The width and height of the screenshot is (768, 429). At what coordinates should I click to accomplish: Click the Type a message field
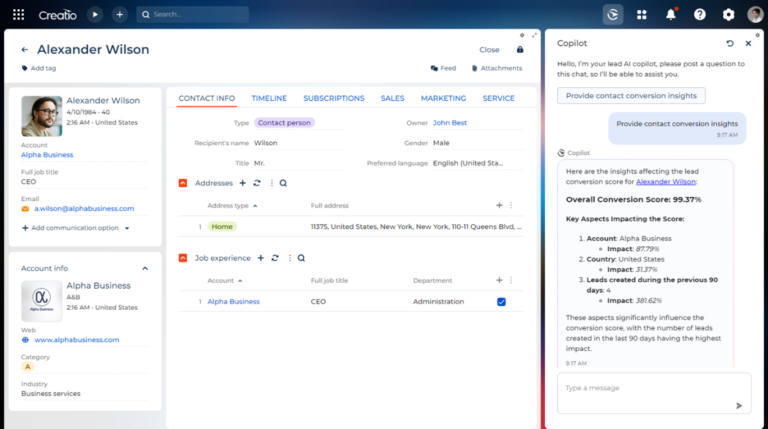645,388
